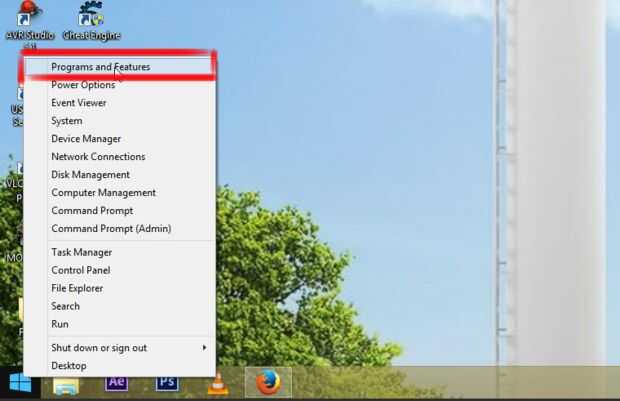
Task: Open VLC media player taskbar icon
Action: [x=218, y=384]
